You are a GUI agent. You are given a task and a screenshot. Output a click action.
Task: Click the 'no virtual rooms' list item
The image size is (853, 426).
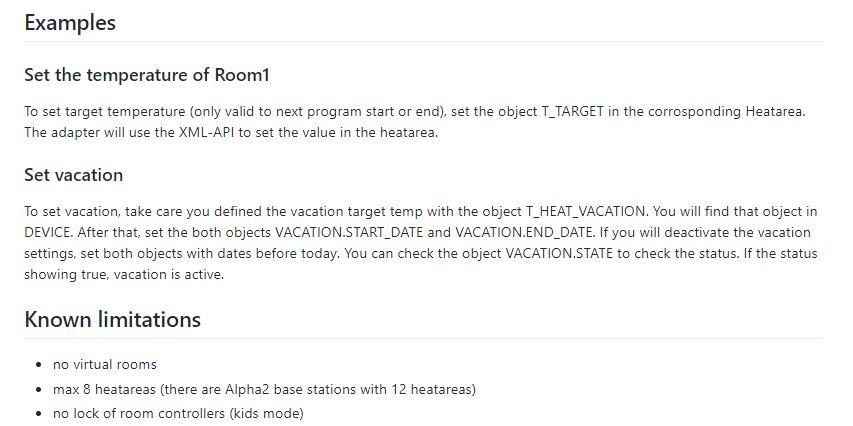[104, 365]
